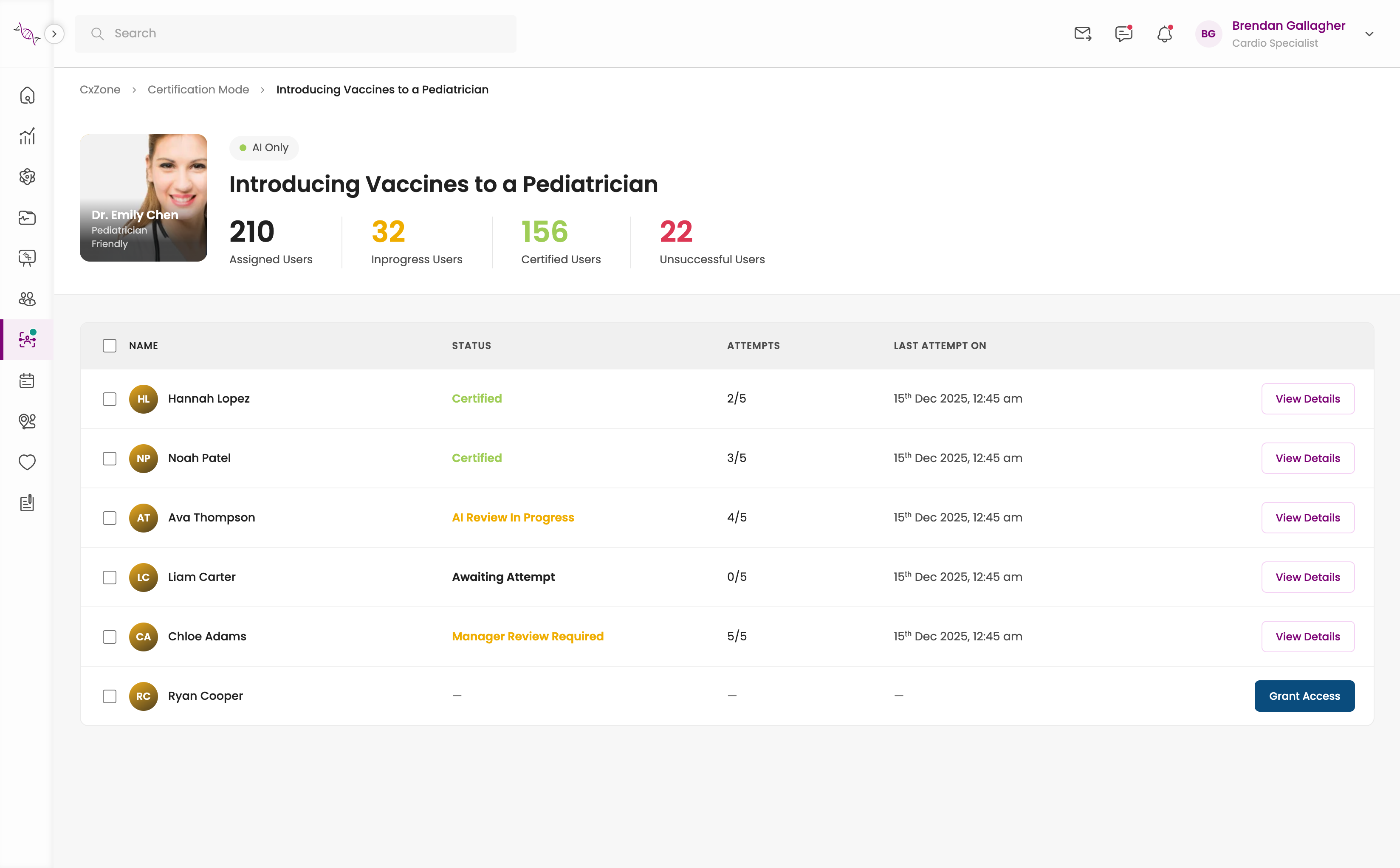Click Manager Review Required status
Image resolution: width=1400 pixels, height=868 pixels.
528,636
